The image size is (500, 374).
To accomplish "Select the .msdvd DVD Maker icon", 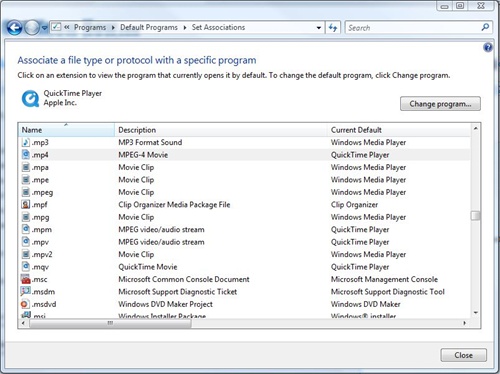I will pyautogui.click(x=25, y=304).
